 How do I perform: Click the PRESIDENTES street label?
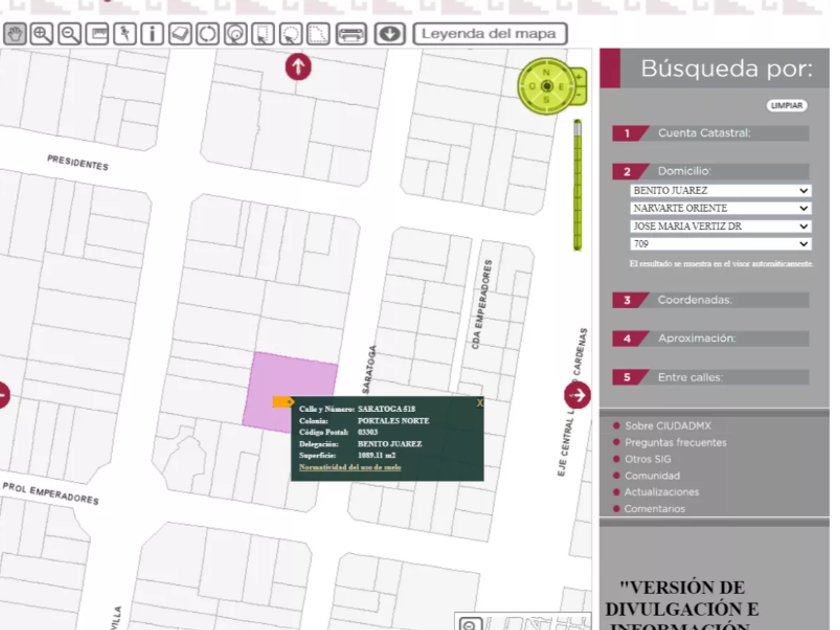point(78,162)
